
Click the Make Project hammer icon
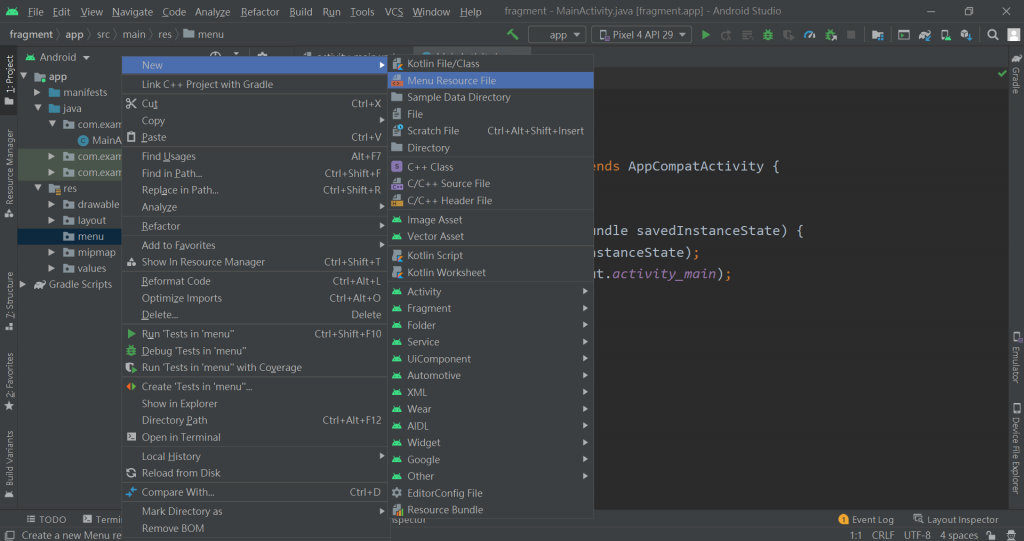pos(513,35)
